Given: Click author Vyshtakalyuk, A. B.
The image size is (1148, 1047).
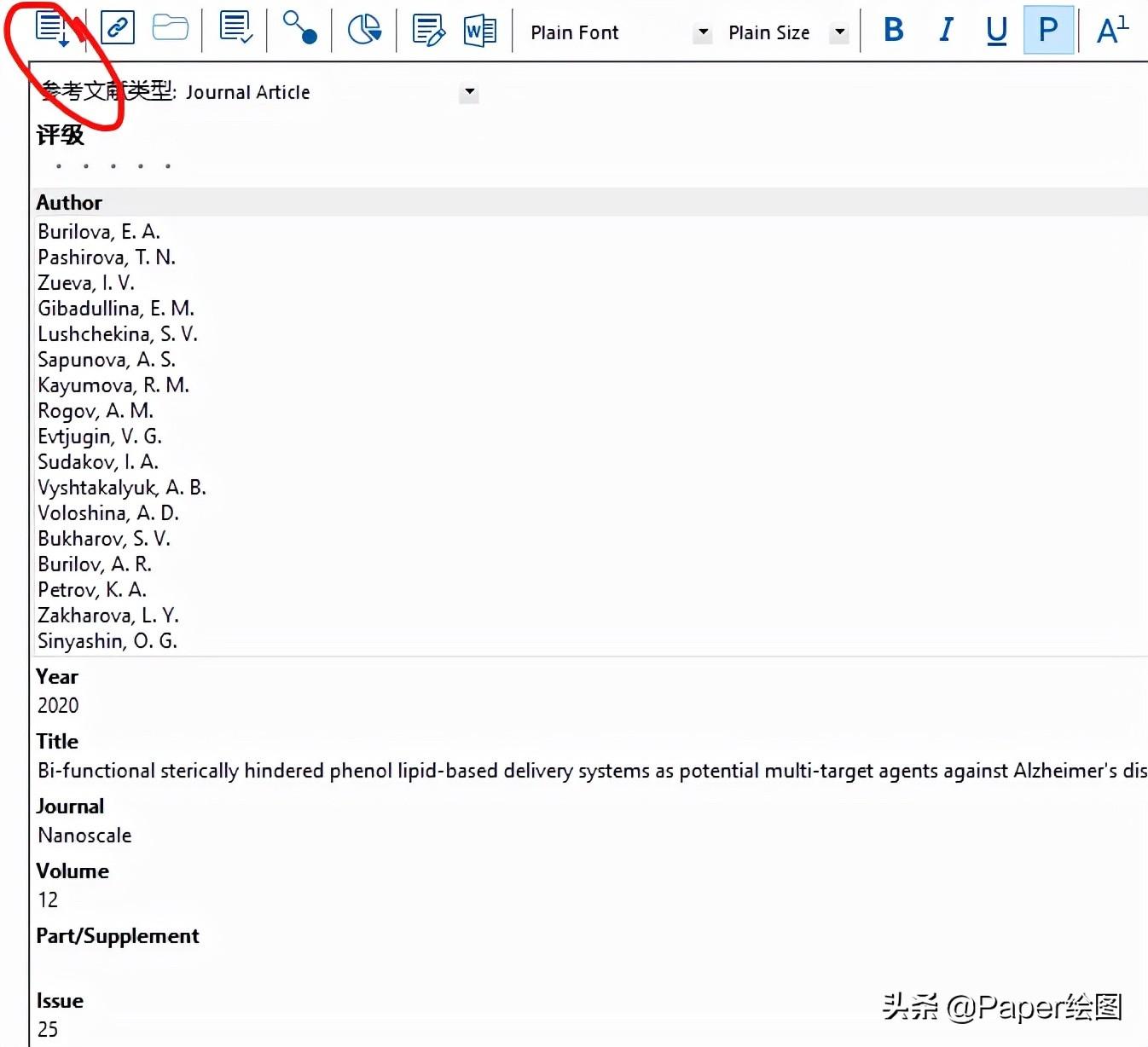Looking at the screenshot, I should [x=122, y=488].
